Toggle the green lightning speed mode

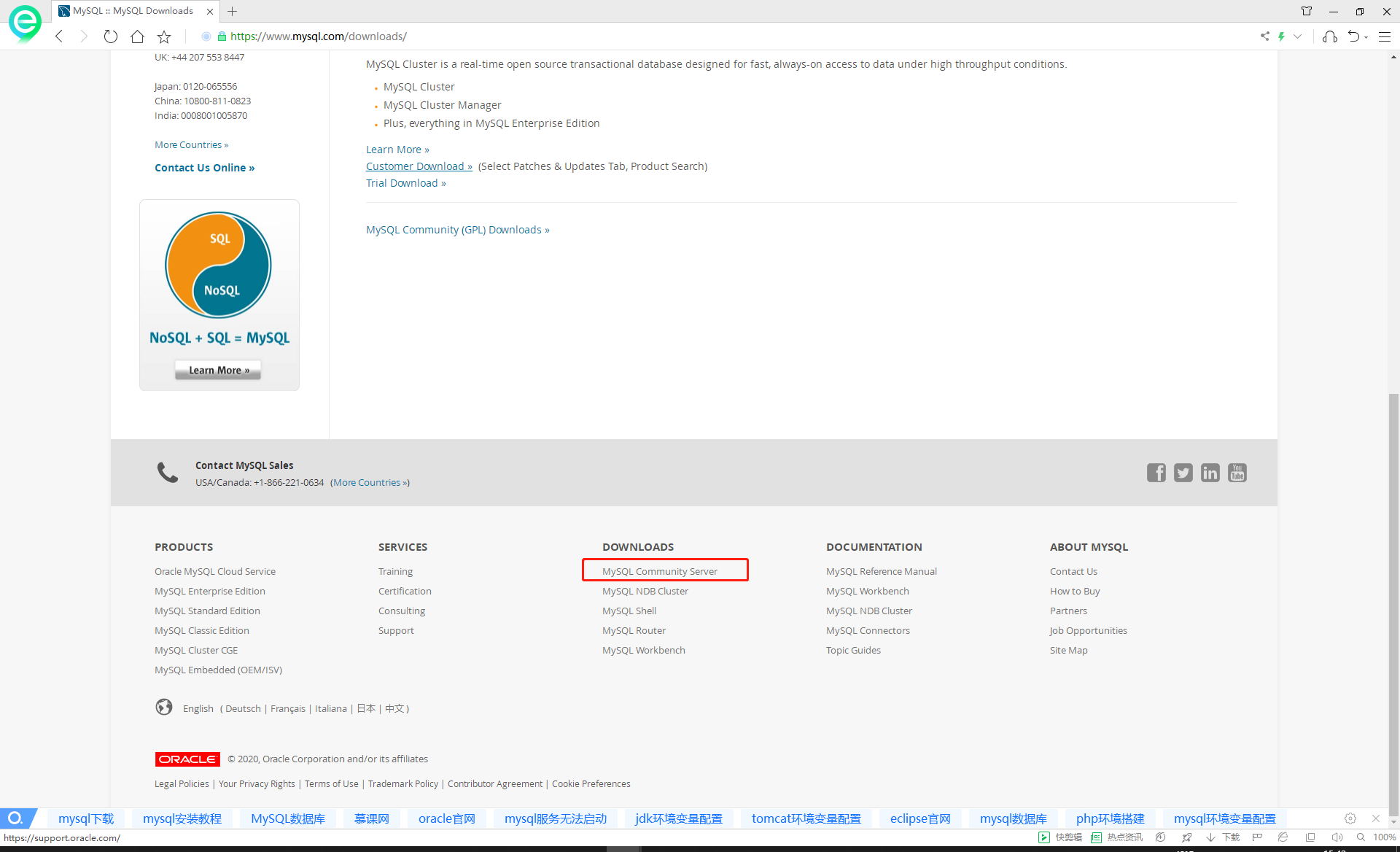click(x=1282, y=36)
